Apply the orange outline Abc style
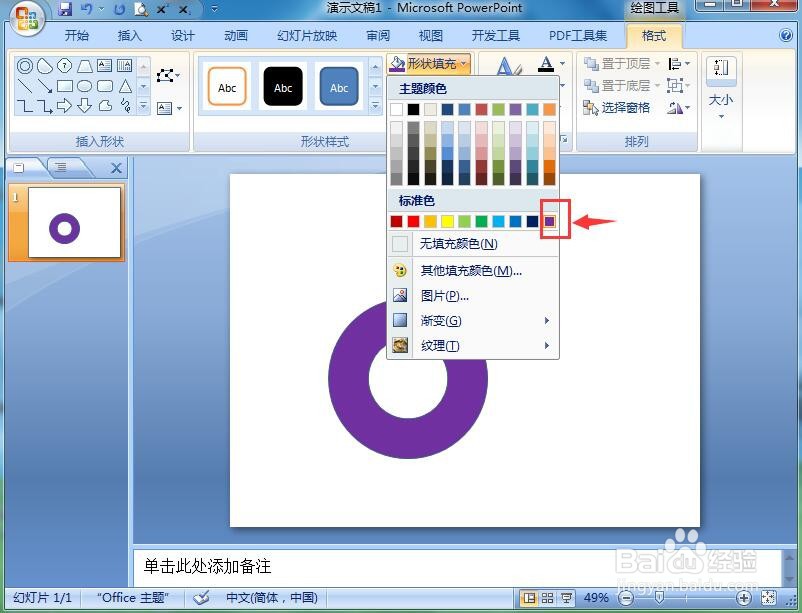The image size is (802, 613). pyautogui.click(x=227, y=86)
